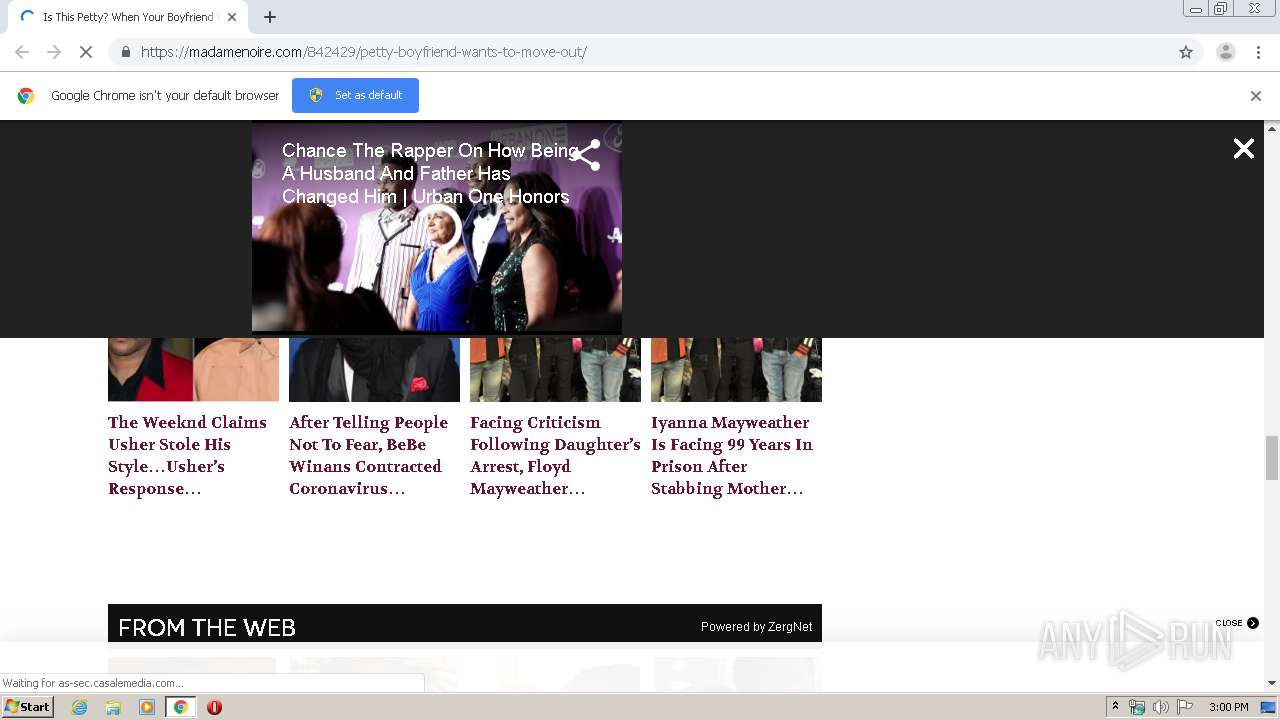Image resolution: width=1280 pixels, height=720 pixels.
Task: Close the bottom ad with CLOSE button
Action: pyautogui.click(x=1237, y=623)
